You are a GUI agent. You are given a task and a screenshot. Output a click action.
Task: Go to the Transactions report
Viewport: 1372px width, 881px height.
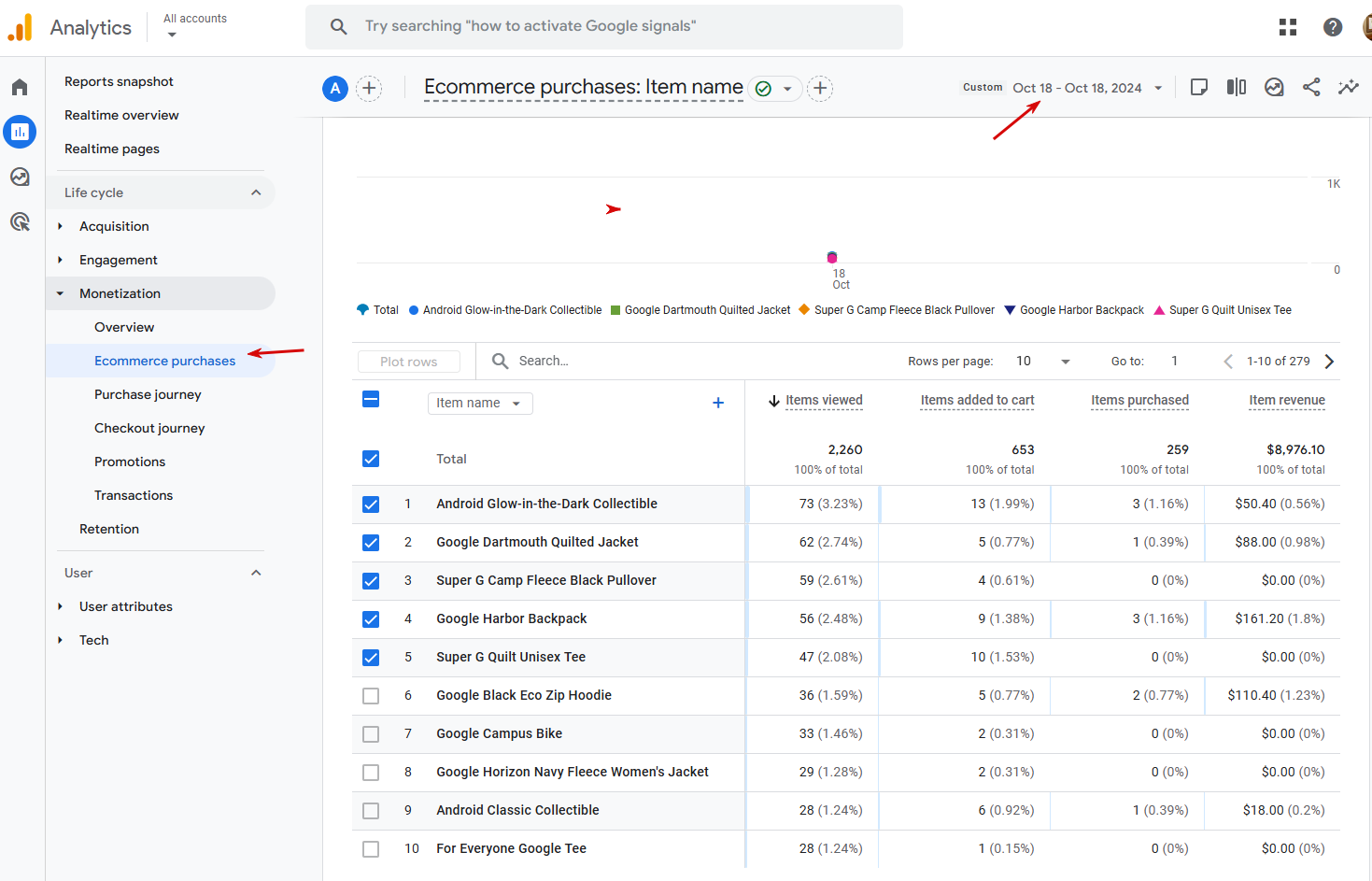[134, 495]
